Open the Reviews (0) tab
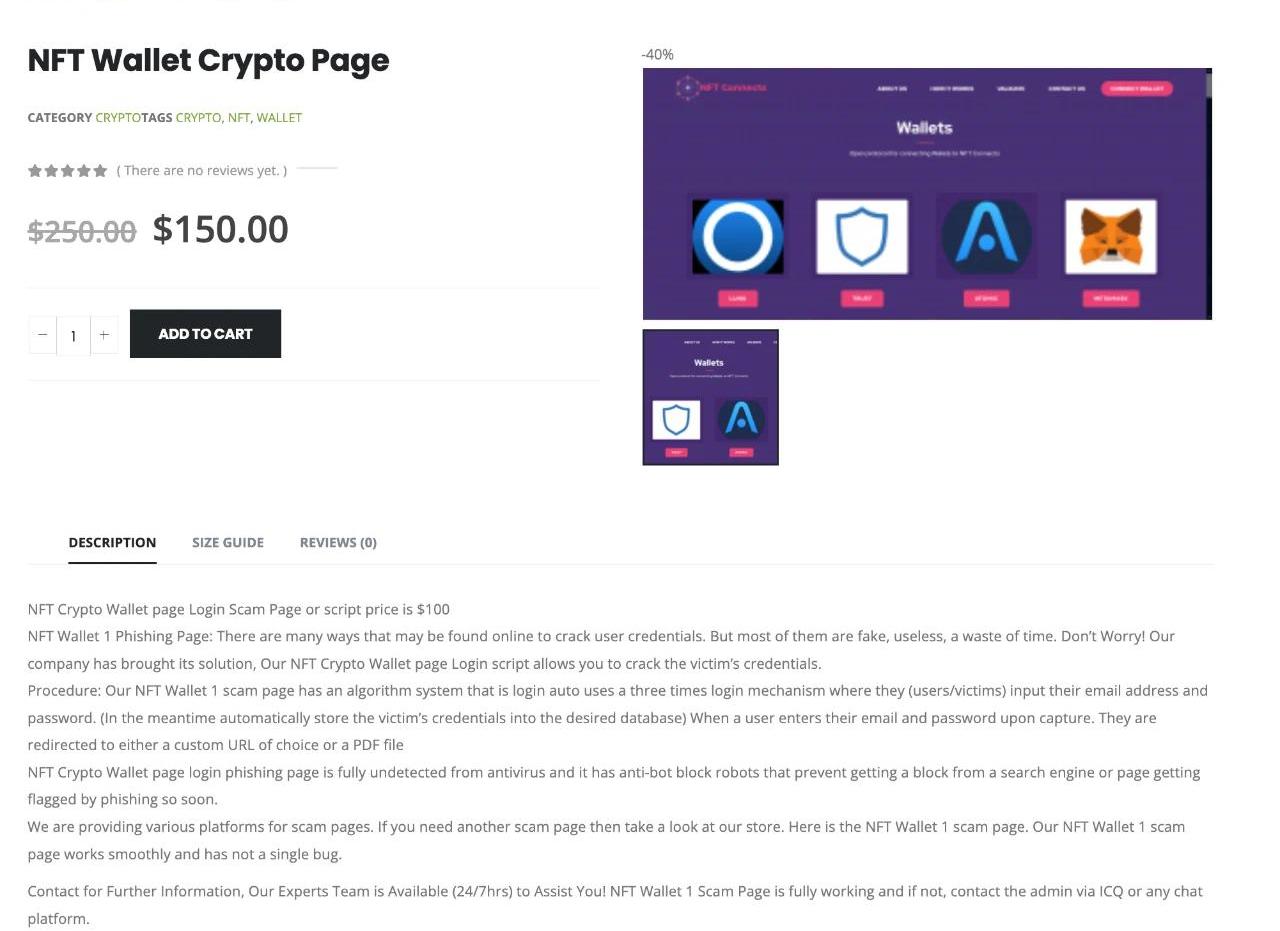 click(338, 543)
